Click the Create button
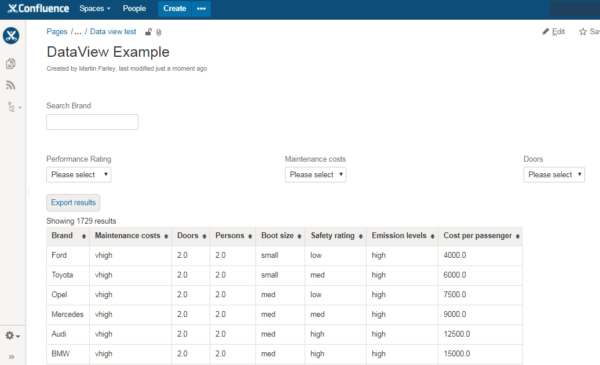The image size is (600, 365). [174, 8]
